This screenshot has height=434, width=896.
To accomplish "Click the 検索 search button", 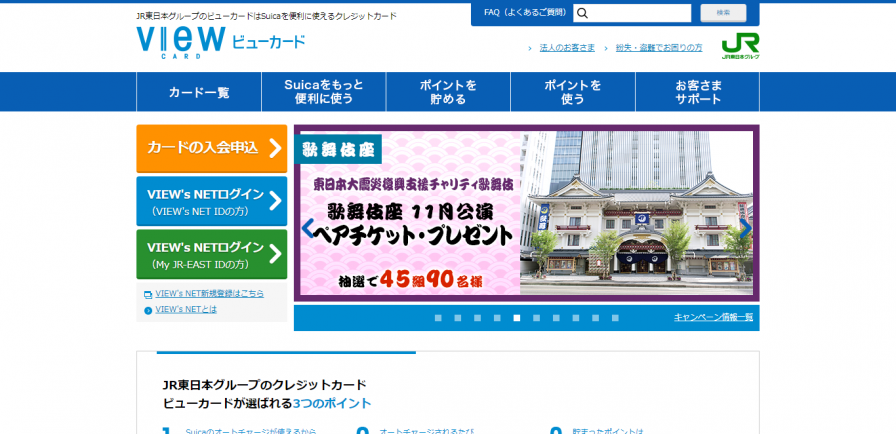I will pyautogui.click(x=723, y=13).
